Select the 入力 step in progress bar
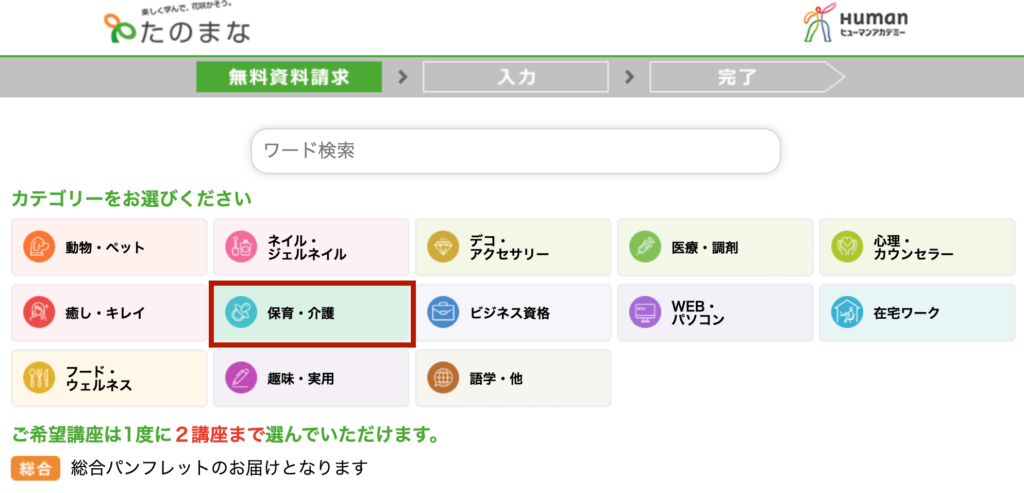The height and width of the screenshot is (493, 1024). pos(516,77)
